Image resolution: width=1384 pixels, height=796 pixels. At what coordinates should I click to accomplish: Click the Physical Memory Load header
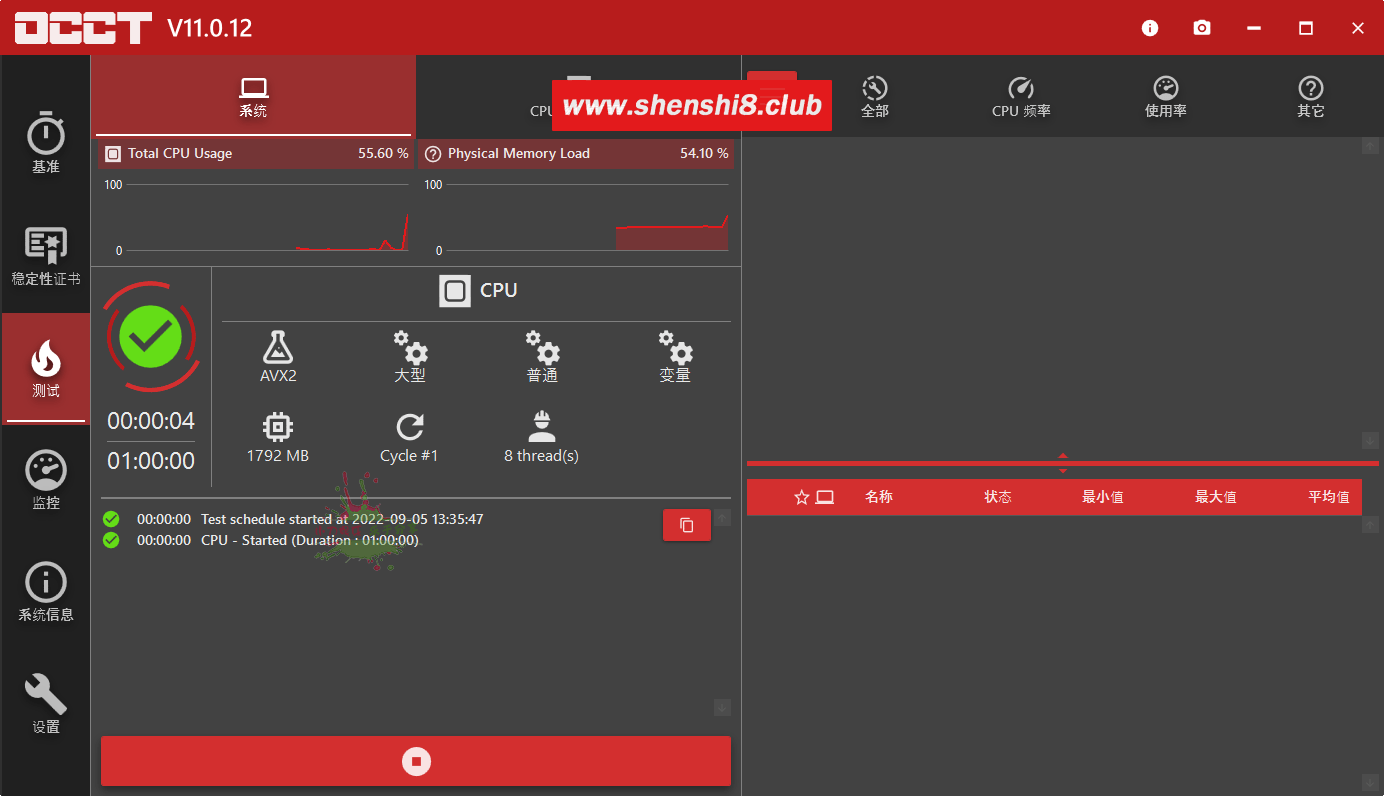click(x=576, y=154)
